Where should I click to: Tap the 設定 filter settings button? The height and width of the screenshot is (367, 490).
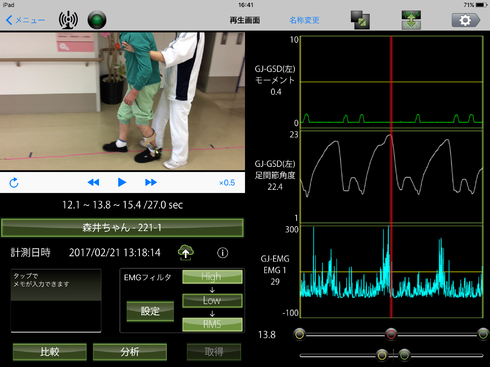150,311
